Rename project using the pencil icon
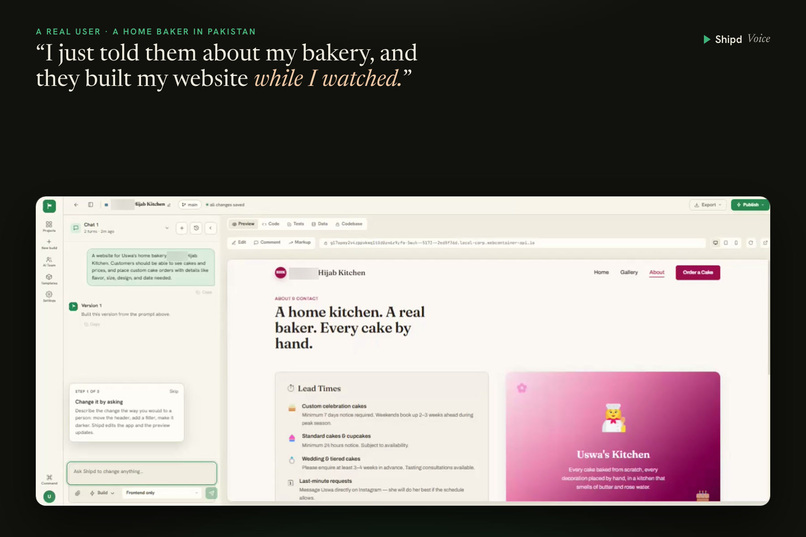Image resolution: width=806 pixels, height=537 pixels. pyautogui.click(x=169, y=205)
